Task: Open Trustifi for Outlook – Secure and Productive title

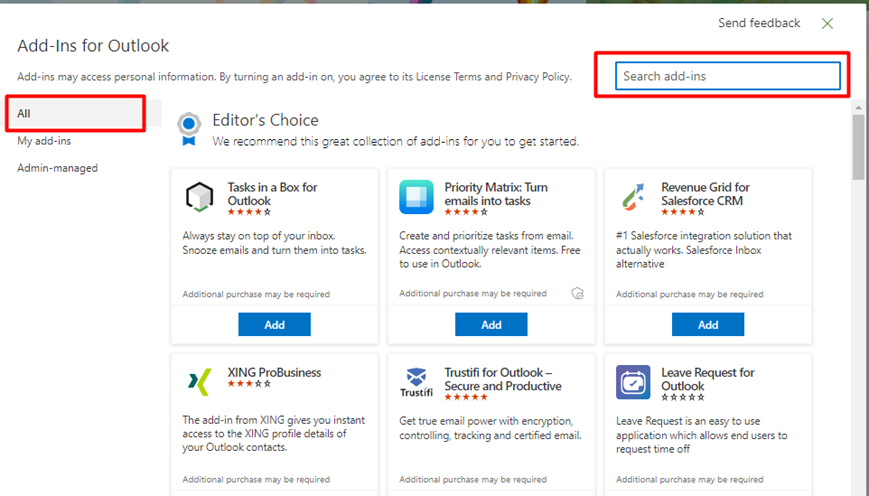Action: (x=503, y=379)
